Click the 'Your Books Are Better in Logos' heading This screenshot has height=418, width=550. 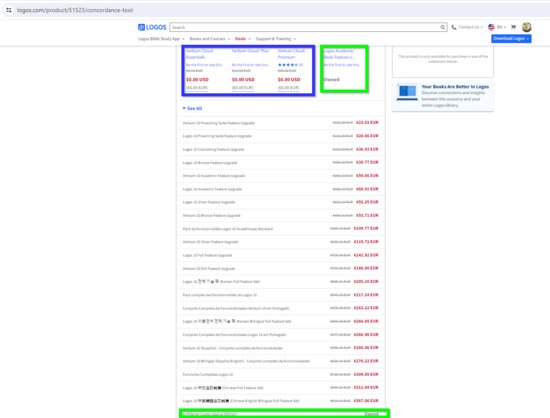pos(455,87)
